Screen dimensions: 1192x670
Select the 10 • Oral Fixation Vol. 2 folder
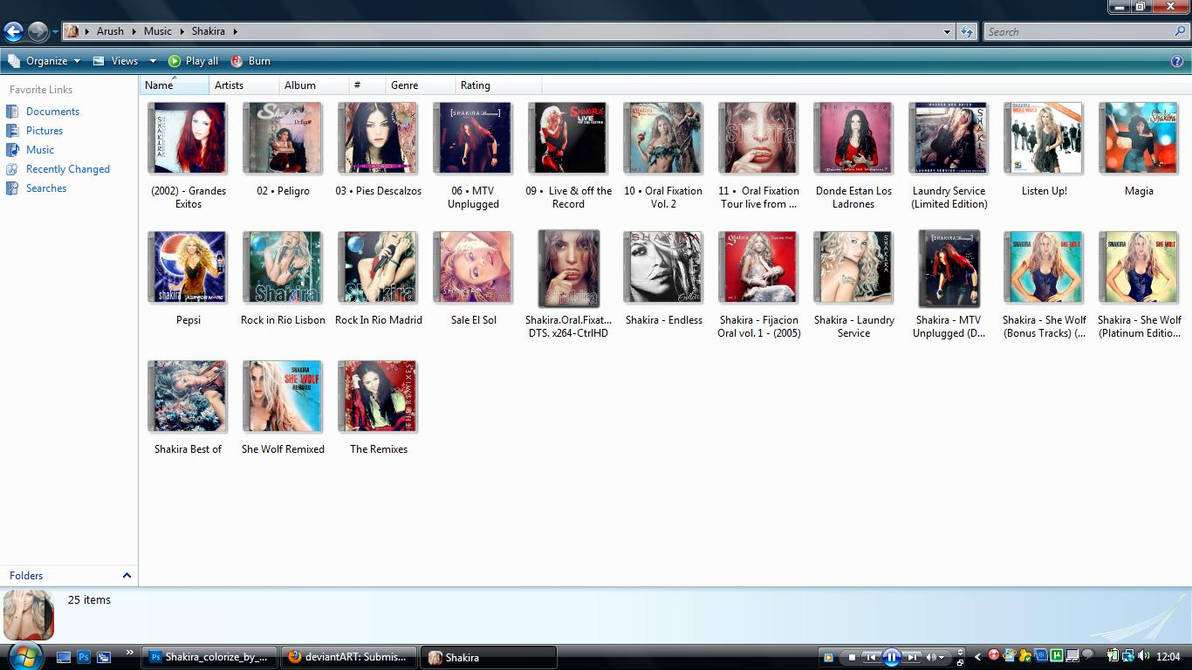click(x=663, y=156)
